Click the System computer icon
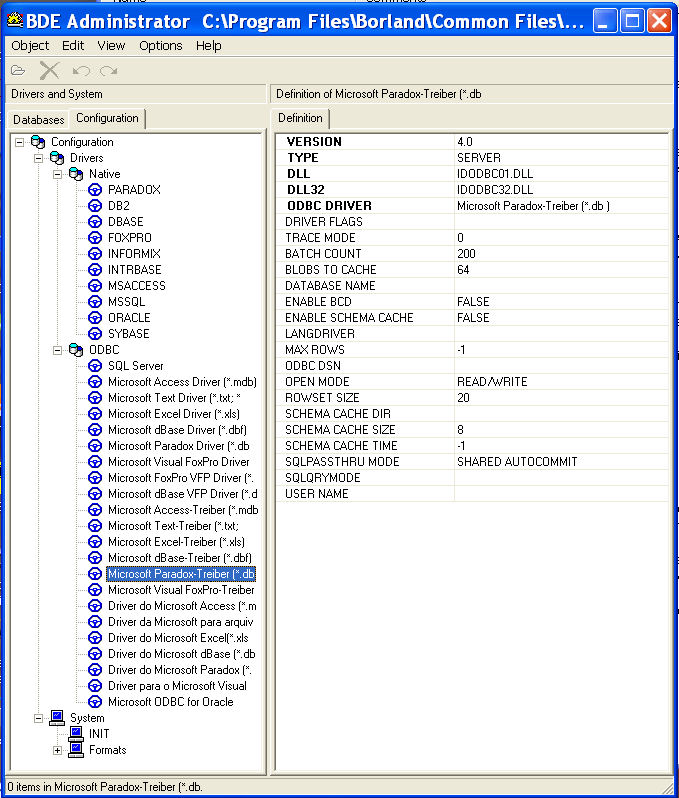679x798 pixels. tap(57, 718)
